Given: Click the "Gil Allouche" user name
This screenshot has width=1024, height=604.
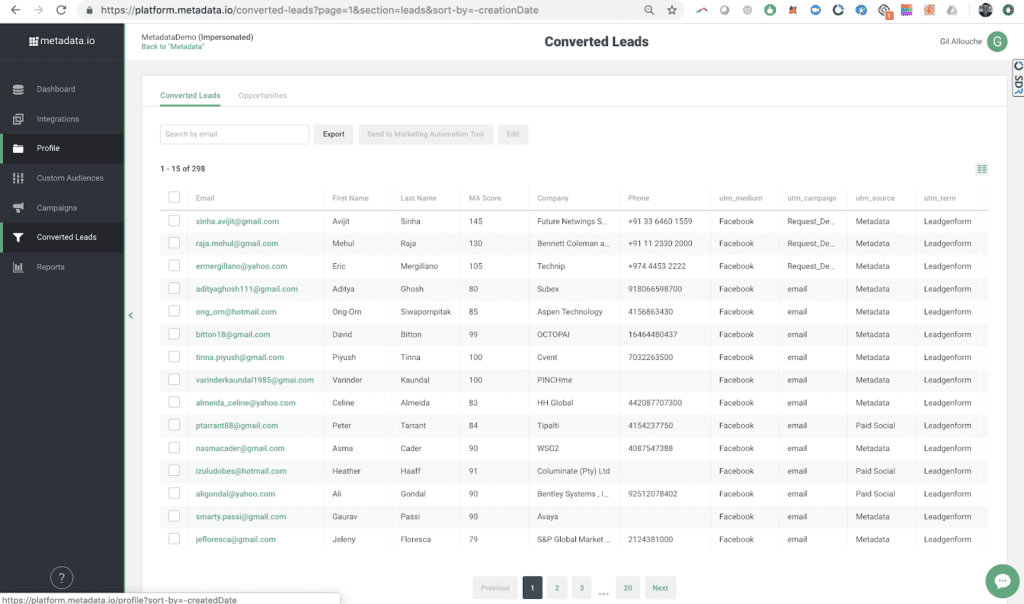Looking at the screenshot, I should 961,41.
